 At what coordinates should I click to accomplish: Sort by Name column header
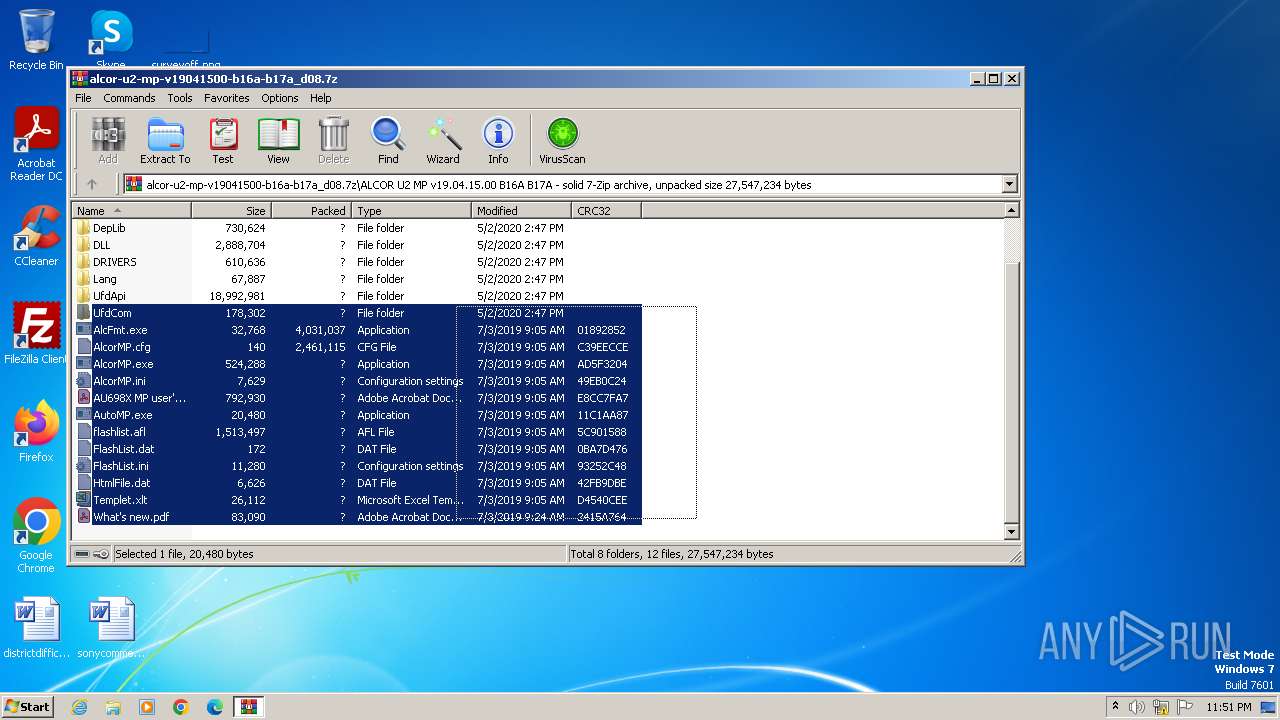(x=132, y=211)
